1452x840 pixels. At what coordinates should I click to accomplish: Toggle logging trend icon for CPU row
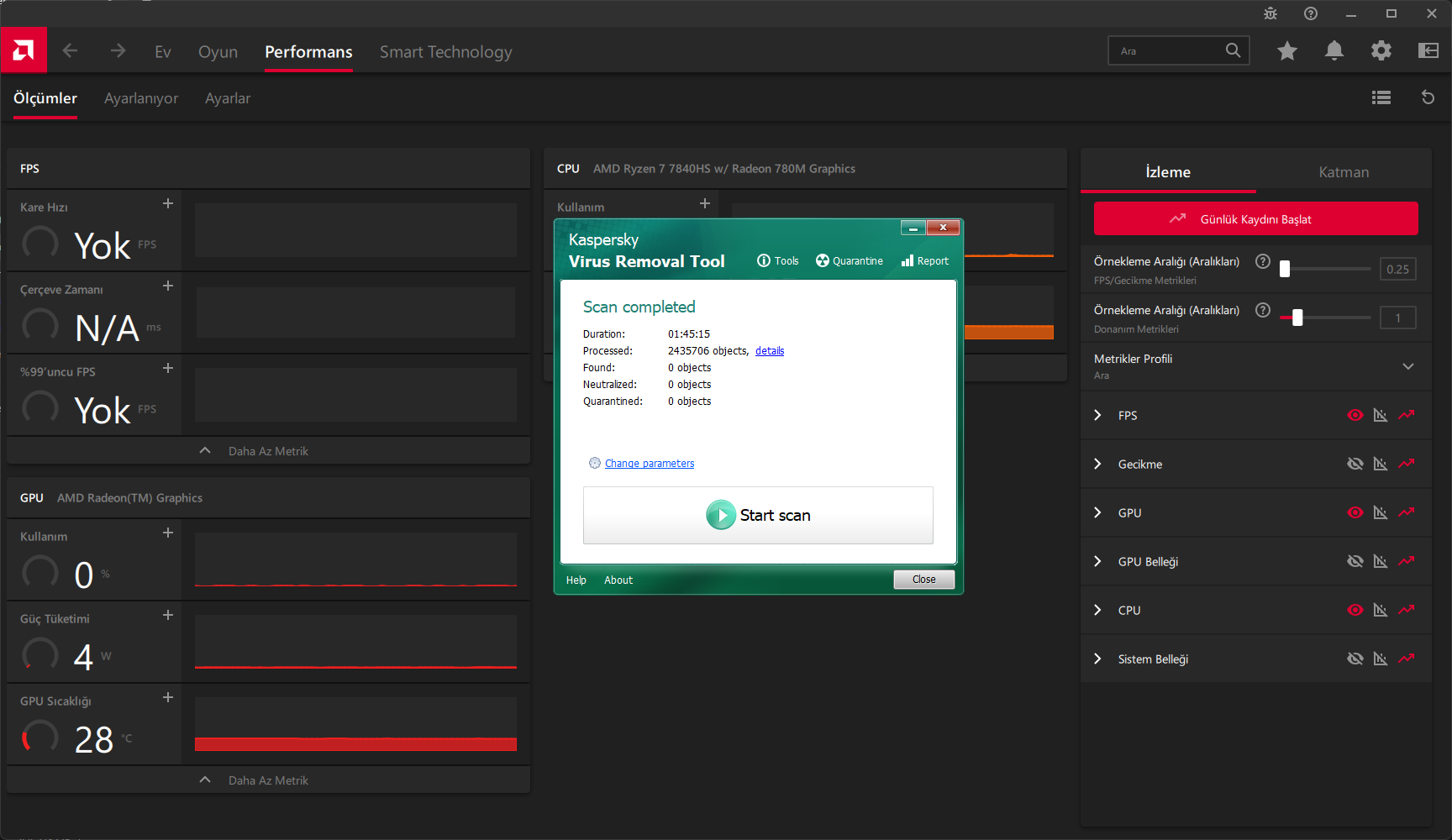(1407, 610)
